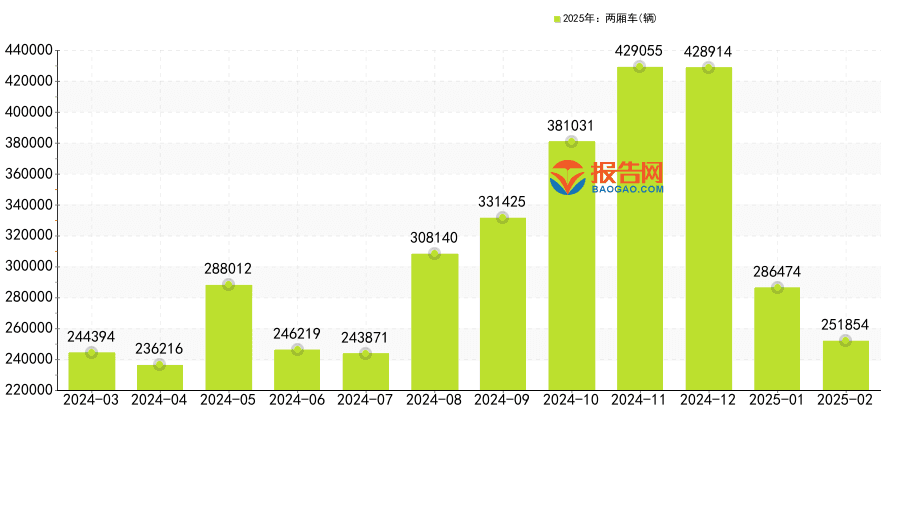Click the data label 428914

click(708, 52)
